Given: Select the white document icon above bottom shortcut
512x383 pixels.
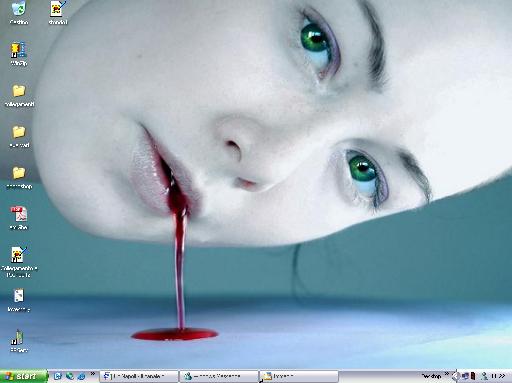Looking at the screenshot, I should tap(19, 300).
